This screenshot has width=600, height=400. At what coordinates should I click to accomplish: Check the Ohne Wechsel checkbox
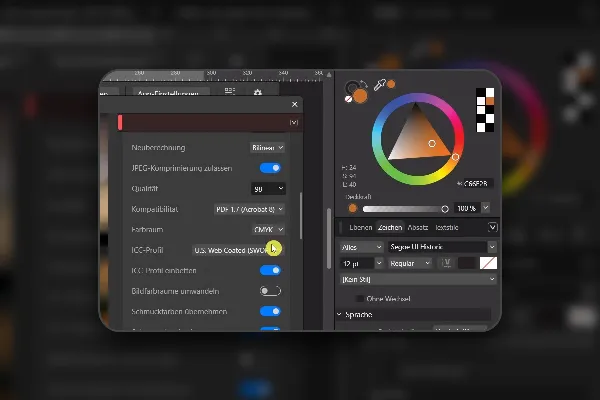(x=360, y=299)
